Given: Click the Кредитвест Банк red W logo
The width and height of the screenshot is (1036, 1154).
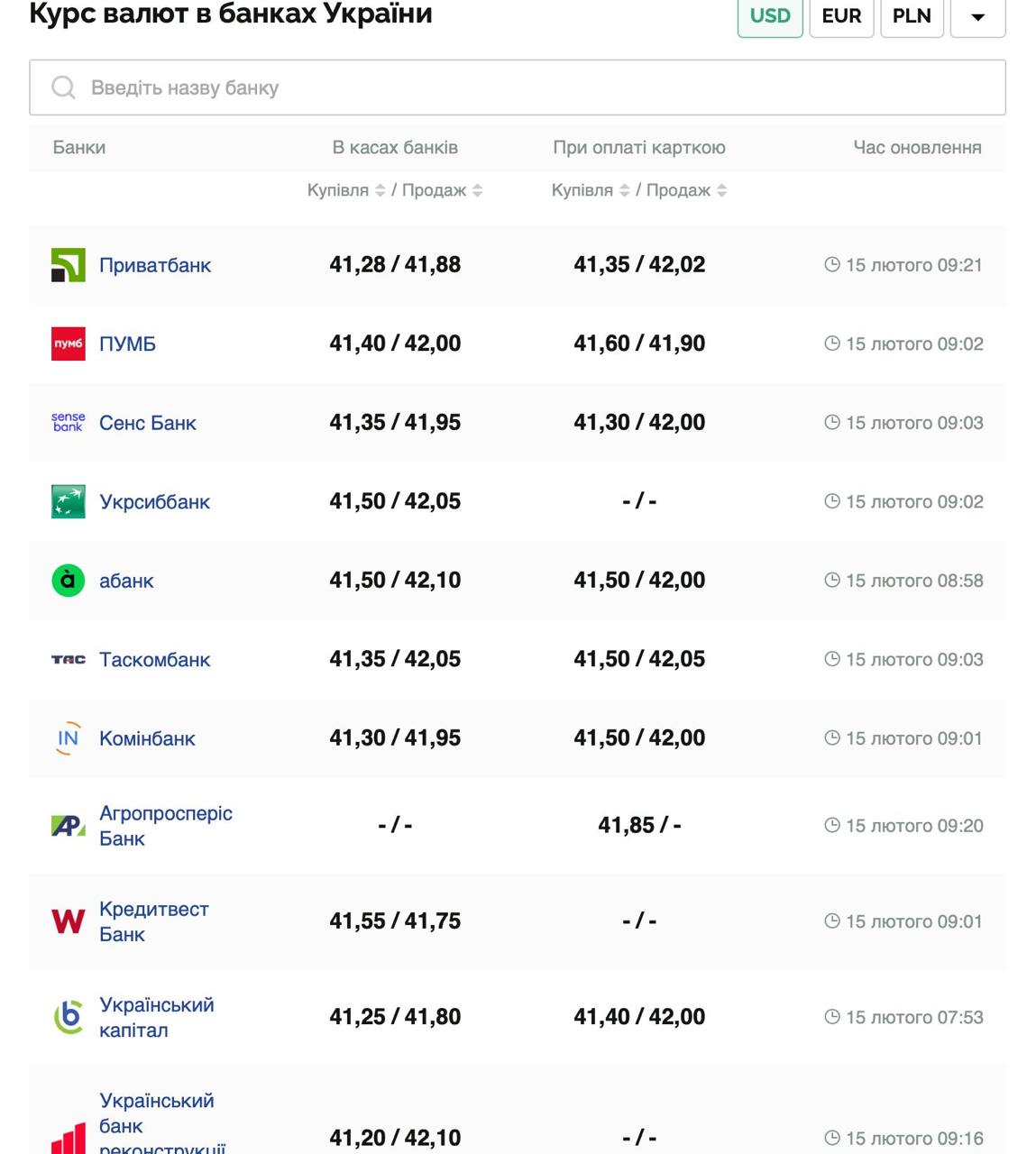Looking at the screenshot, I should [x=68, y=921].
